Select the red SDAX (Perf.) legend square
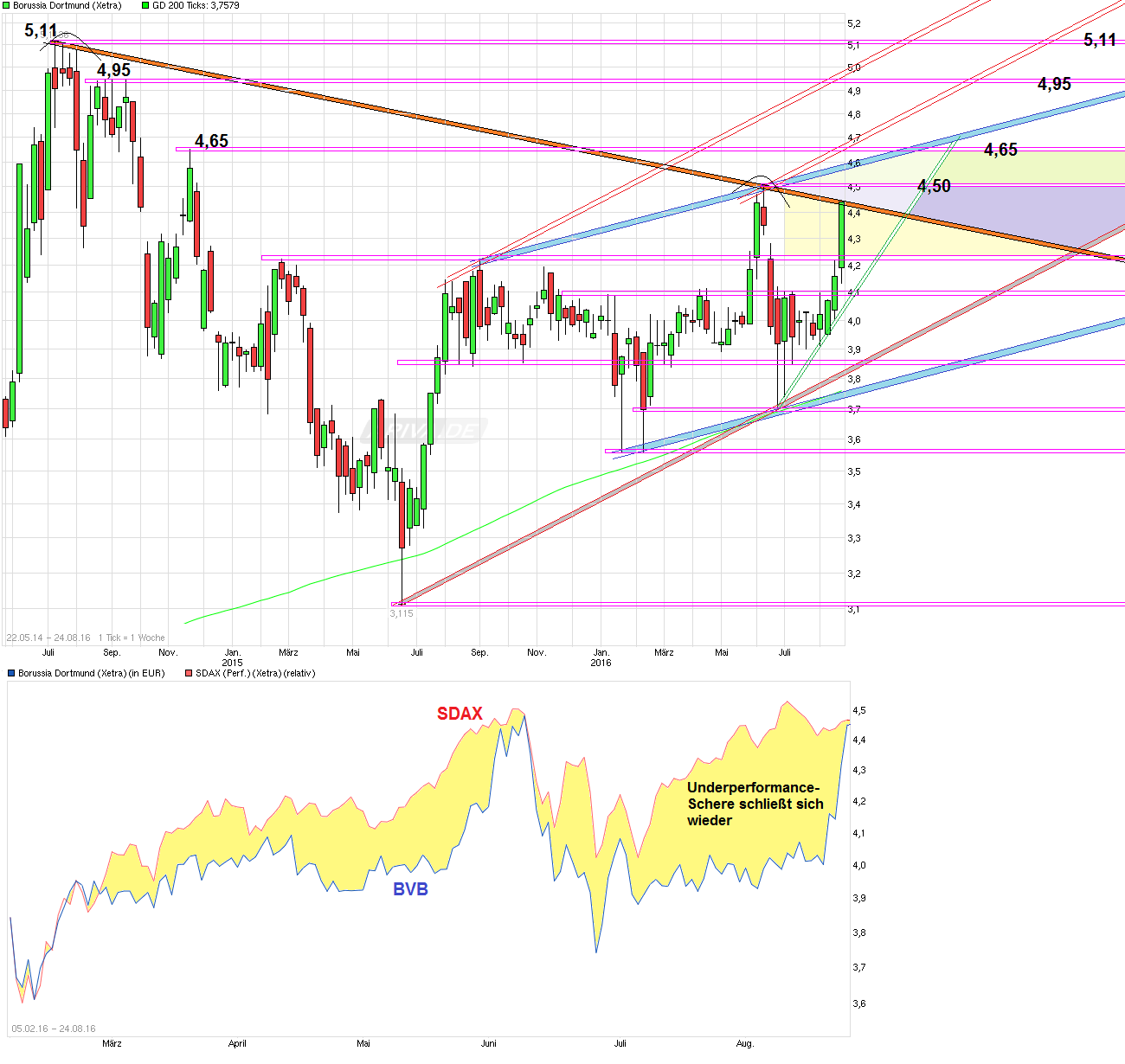Viewport: 1125px width, 1064px height. point(189,673)
